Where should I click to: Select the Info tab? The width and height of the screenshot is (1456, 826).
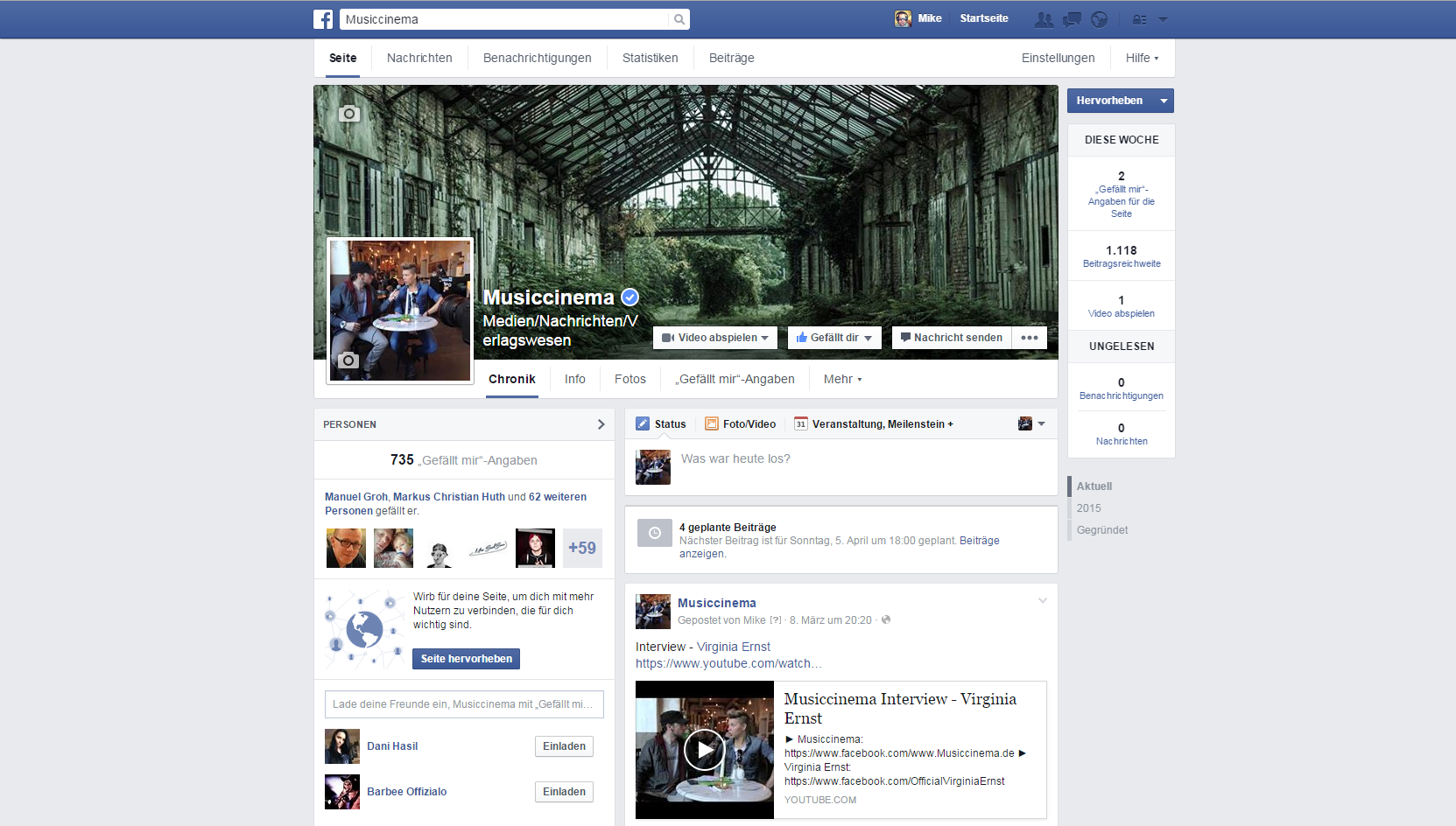point(575,379)
